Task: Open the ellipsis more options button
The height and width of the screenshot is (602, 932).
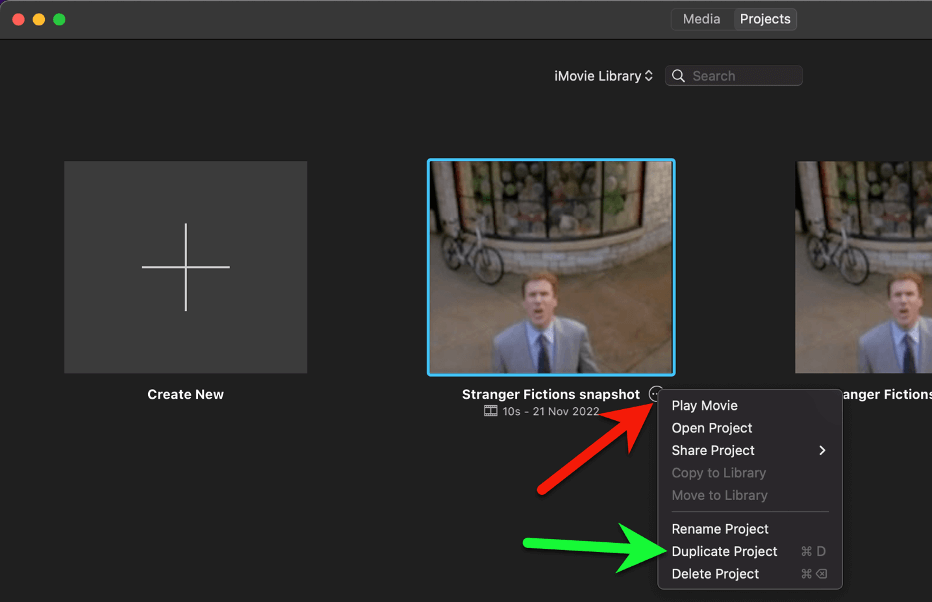Action: 655,394
